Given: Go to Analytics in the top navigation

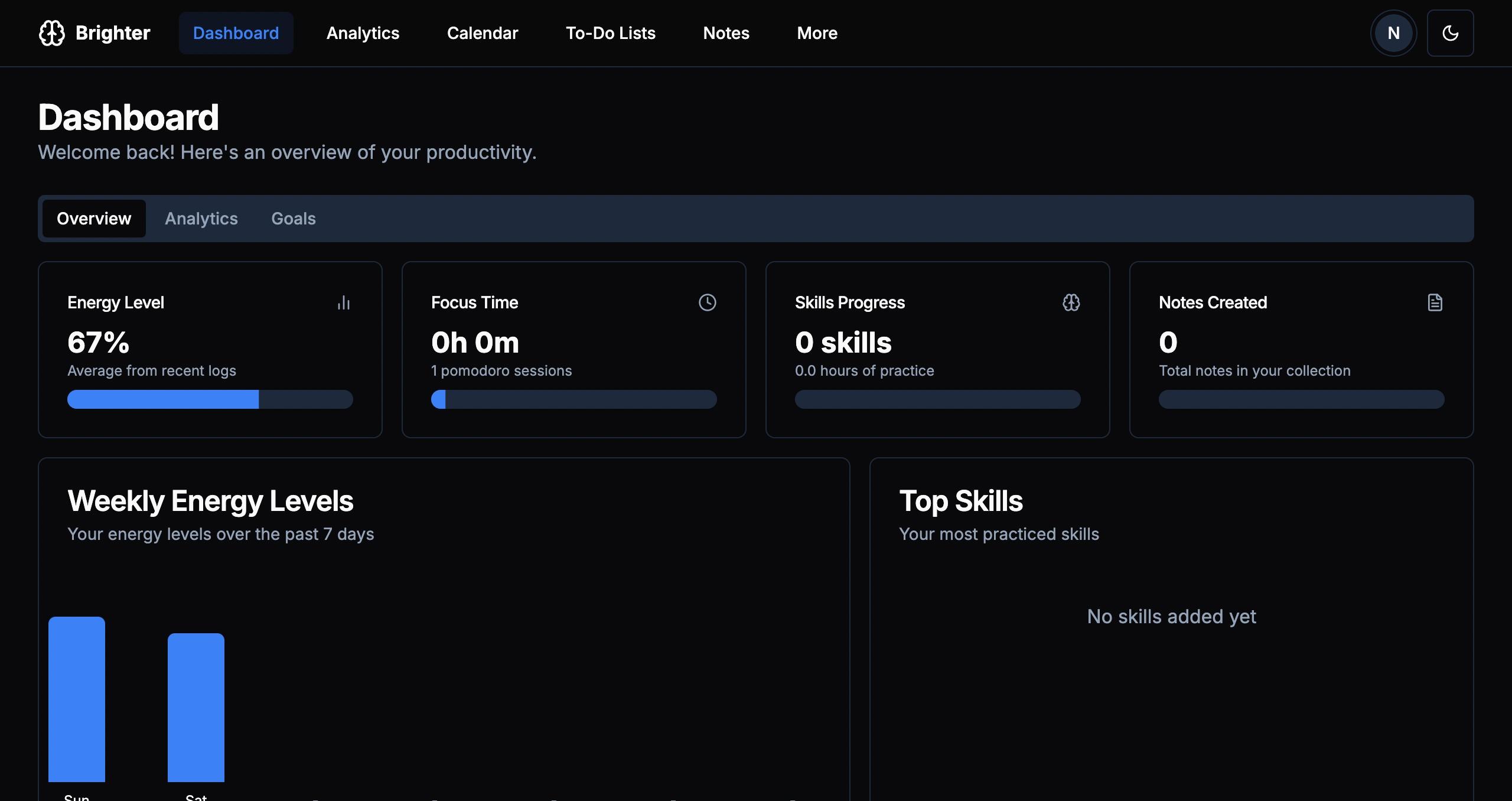Looking at the screenshot, I should [x=363, y=33].
